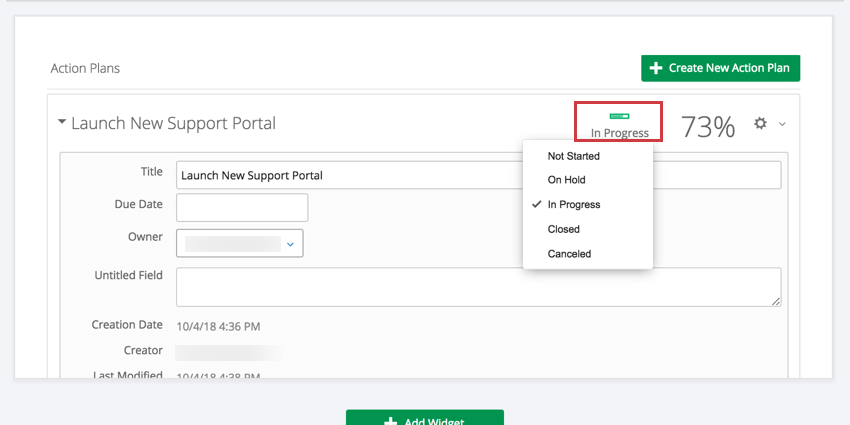
Task: Open the action plan gear settings
Action: pos(761,124)
